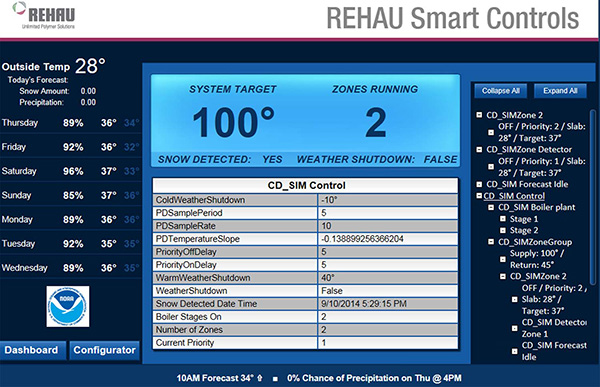Select the underlined CD_SIM Control tree label
The image size is (600, 387).
(x=514, y=196)
